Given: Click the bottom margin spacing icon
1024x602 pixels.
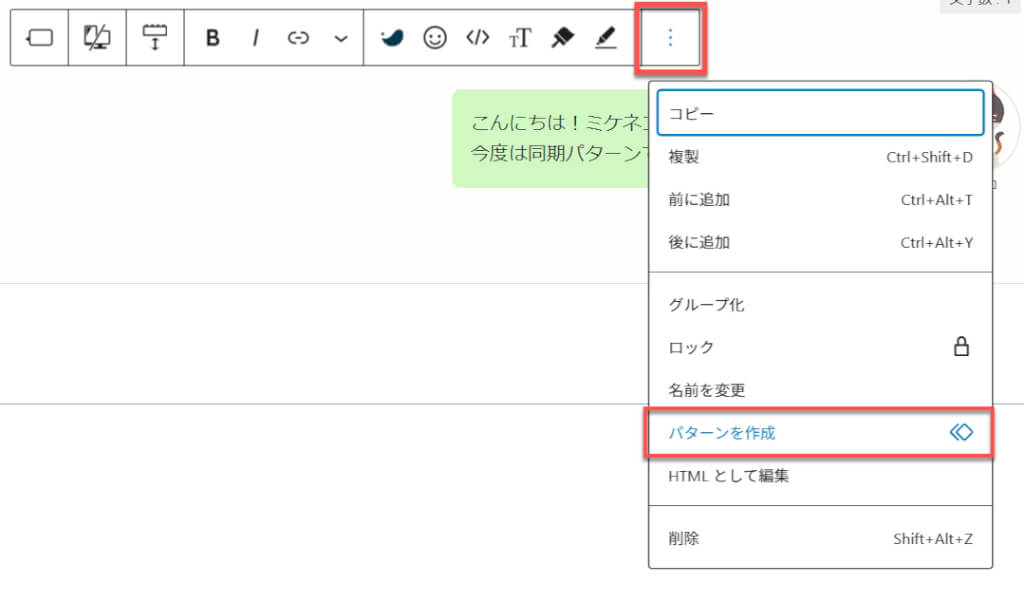Looking at the screenshot, I should pyautogui.click(x=155, y=38).
